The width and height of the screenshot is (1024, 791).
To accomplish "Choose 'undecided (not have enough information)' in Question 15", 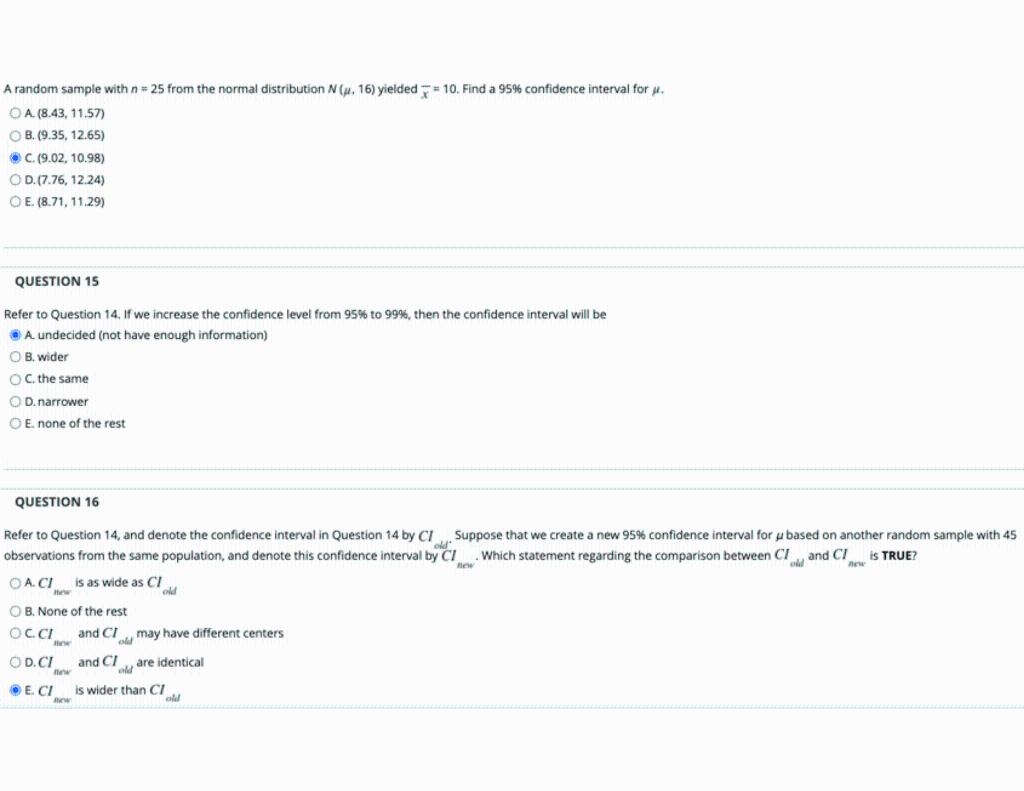I will pos(16,334).
